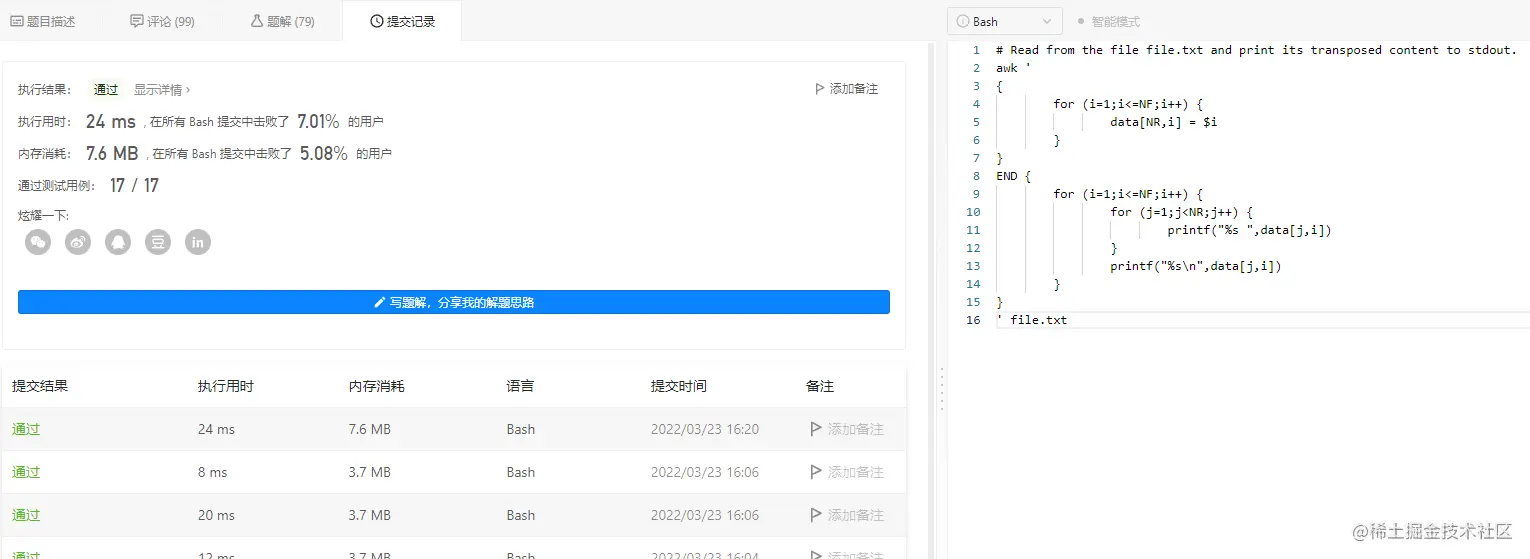Click the 5.08% memory percentile

click(x=324, y=153)
